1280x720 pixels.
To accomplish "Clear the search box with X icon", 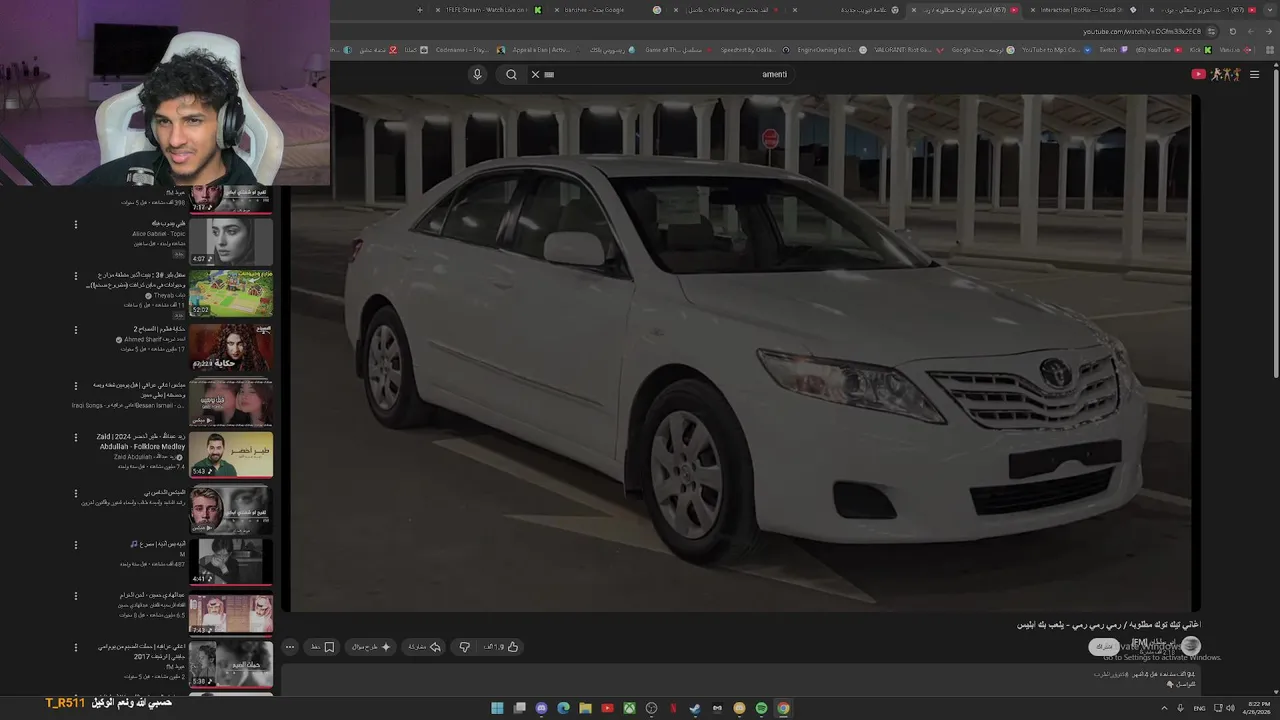I will pyautogui.click(x=535, y=74).
